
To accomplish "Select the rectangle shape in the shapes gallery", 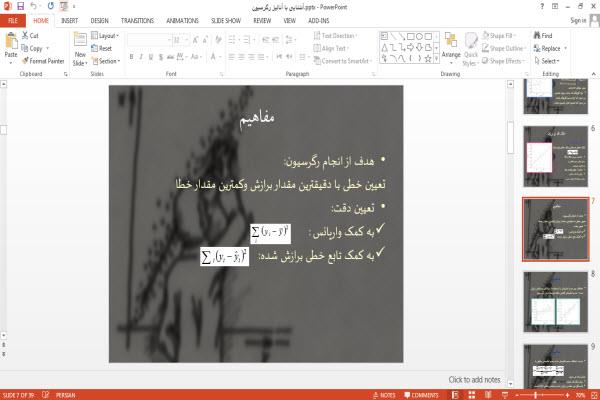I will tap(411, 36).
